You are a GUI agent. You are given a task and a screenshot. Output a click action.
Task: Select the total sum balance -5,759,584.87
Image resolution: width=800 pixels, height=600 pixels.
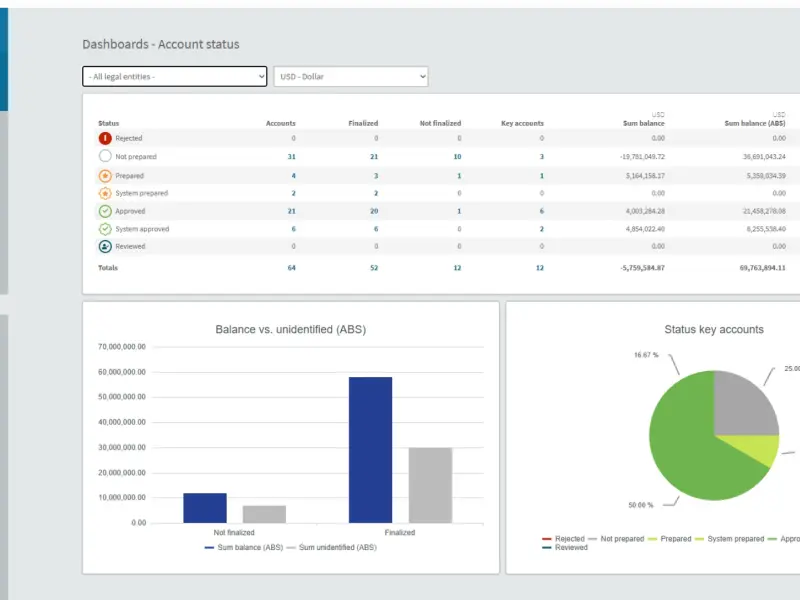642,268
